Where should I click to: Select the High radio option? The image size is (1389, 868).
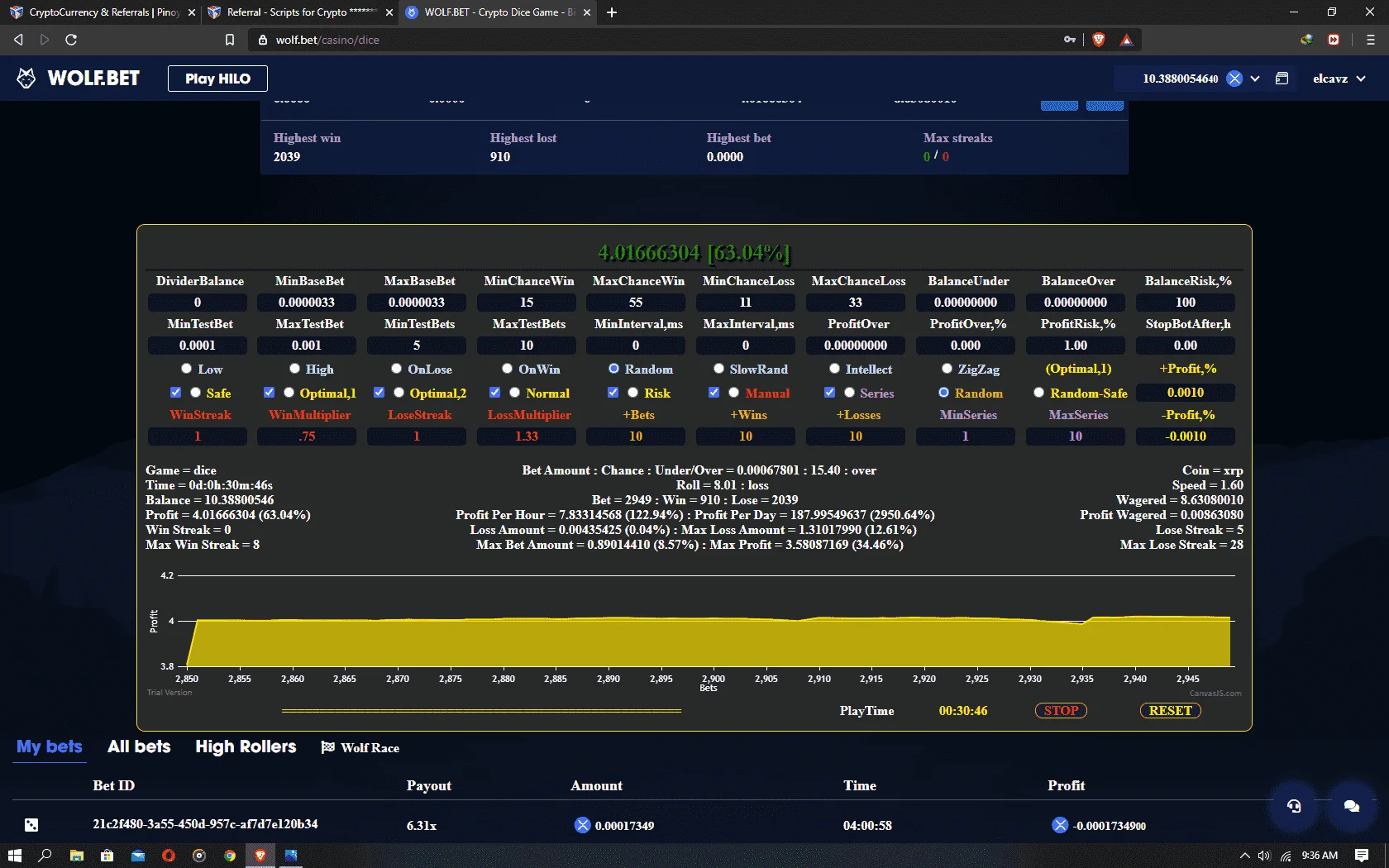point(294,369)
